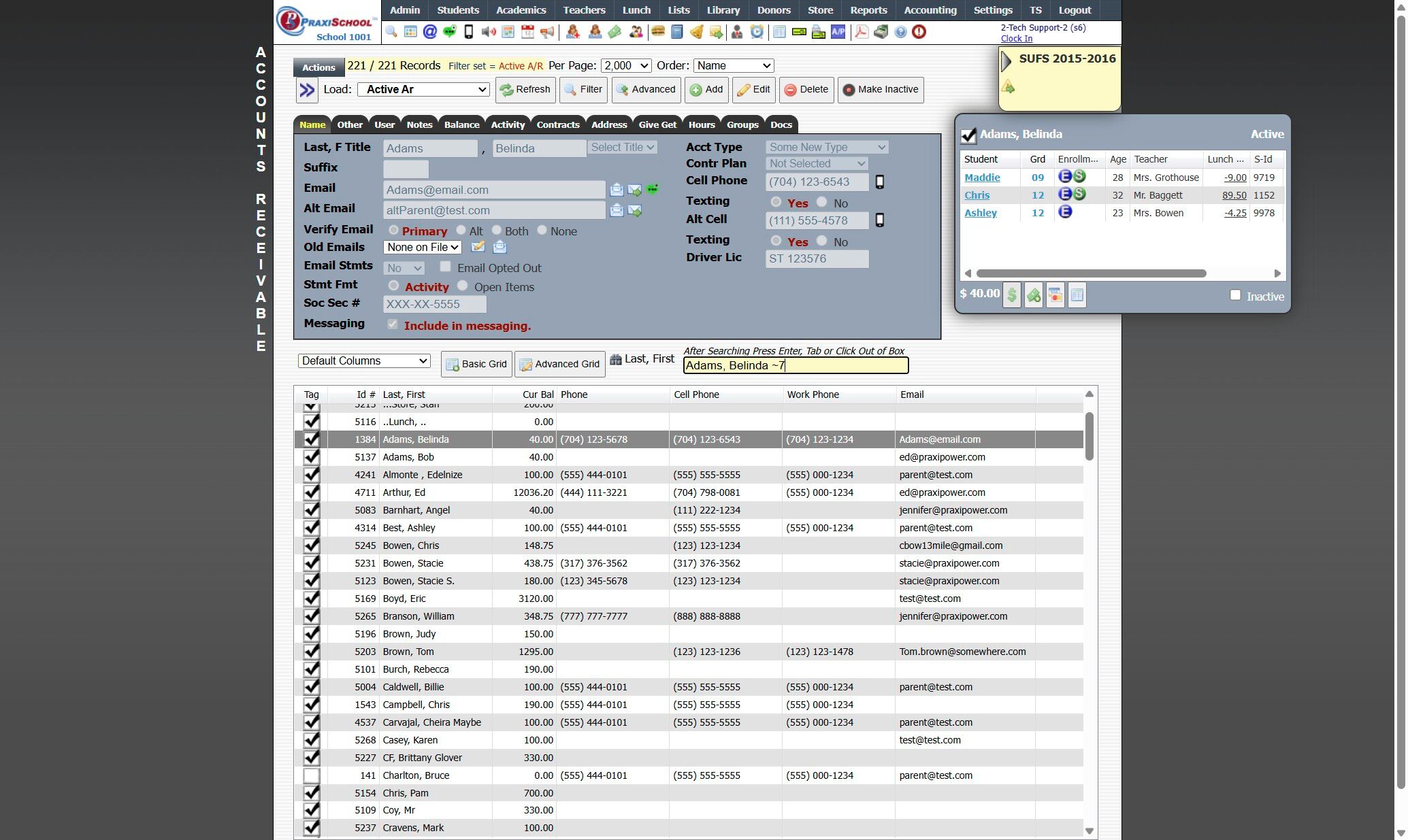Toggle the Email Opted Out checkbox
1408x840 pixels.
point(445,267)
